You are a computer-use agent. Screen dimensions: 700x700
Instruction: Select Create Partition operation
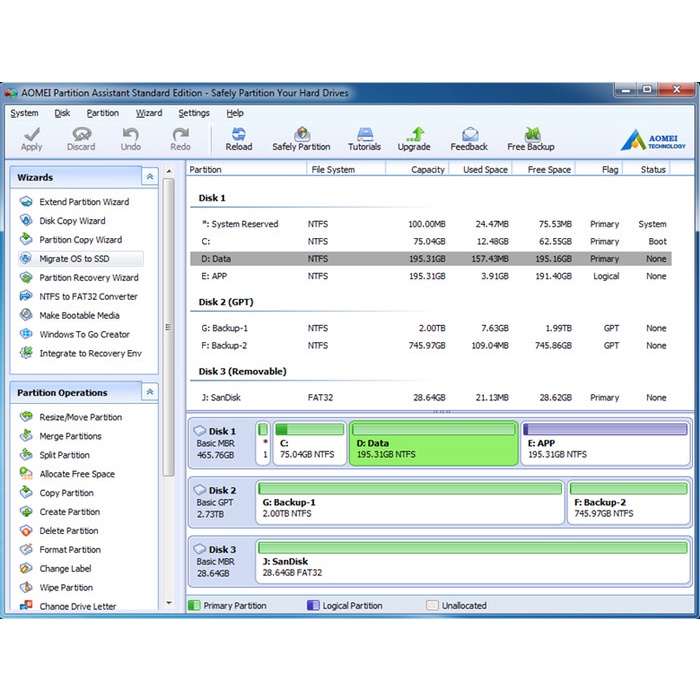point(69,512)
